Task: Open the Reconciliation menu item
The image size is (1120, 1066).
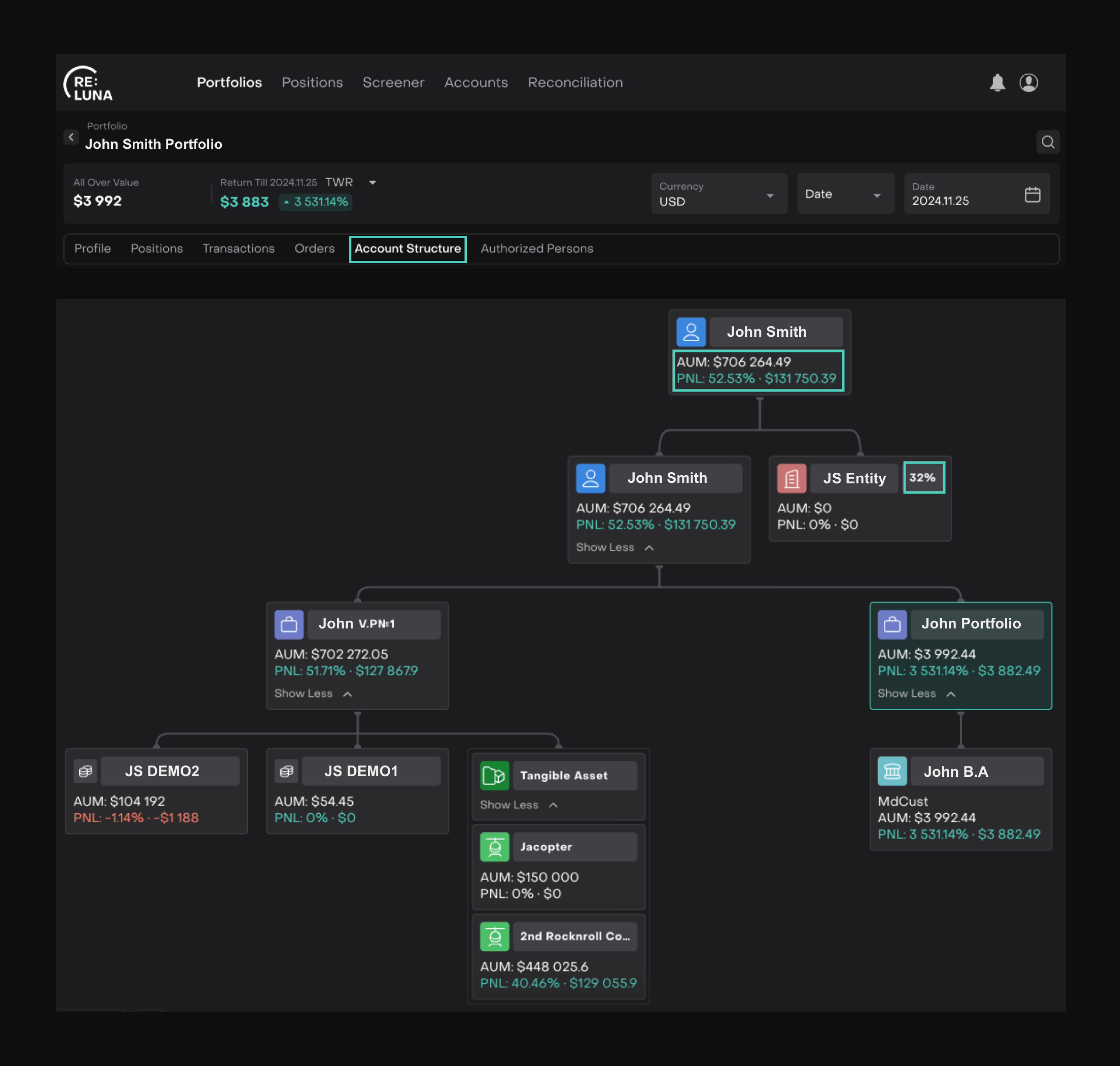Action: [575, 83]
